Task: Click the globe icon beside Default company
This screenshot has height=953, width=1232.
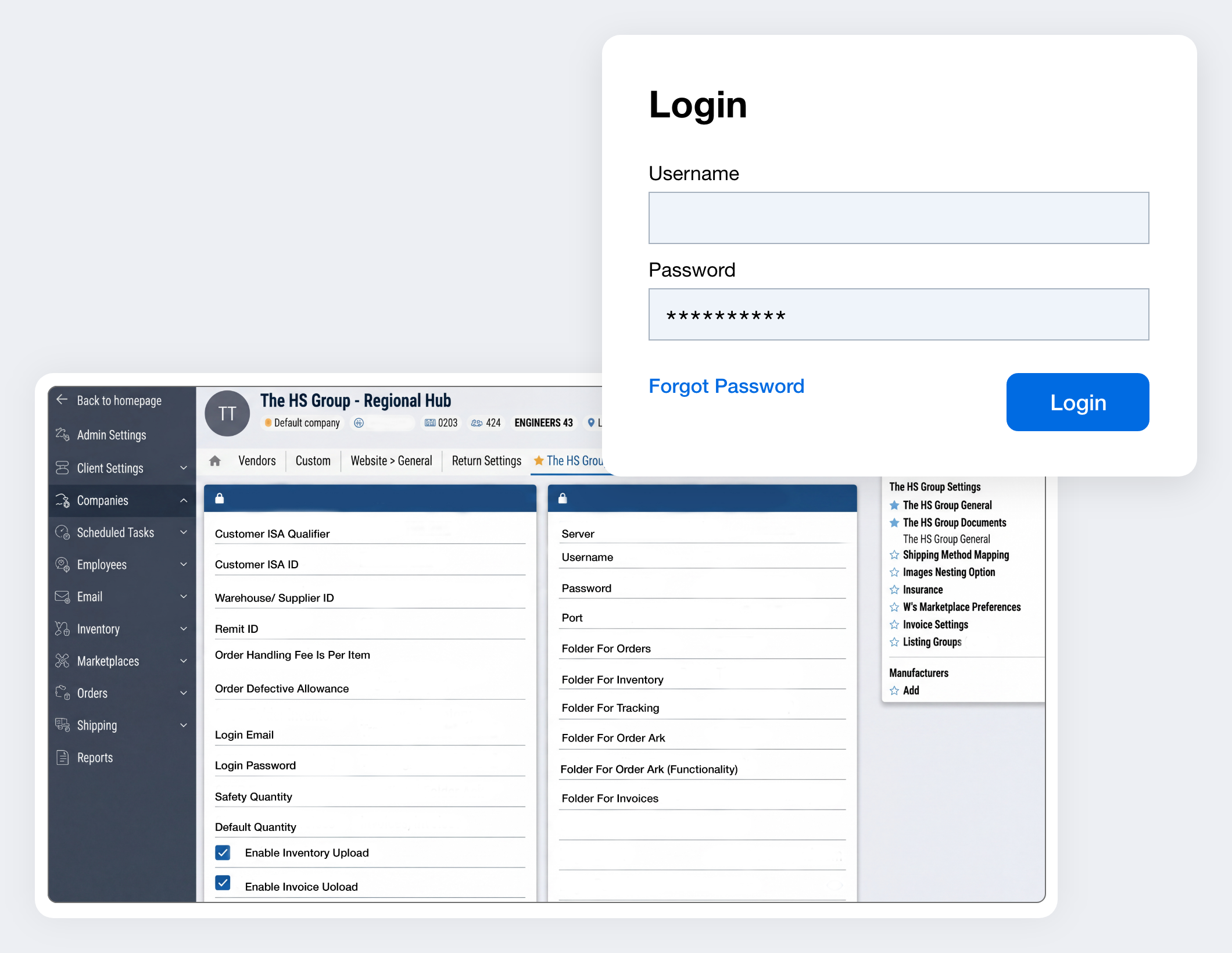Action: (359, 423)
